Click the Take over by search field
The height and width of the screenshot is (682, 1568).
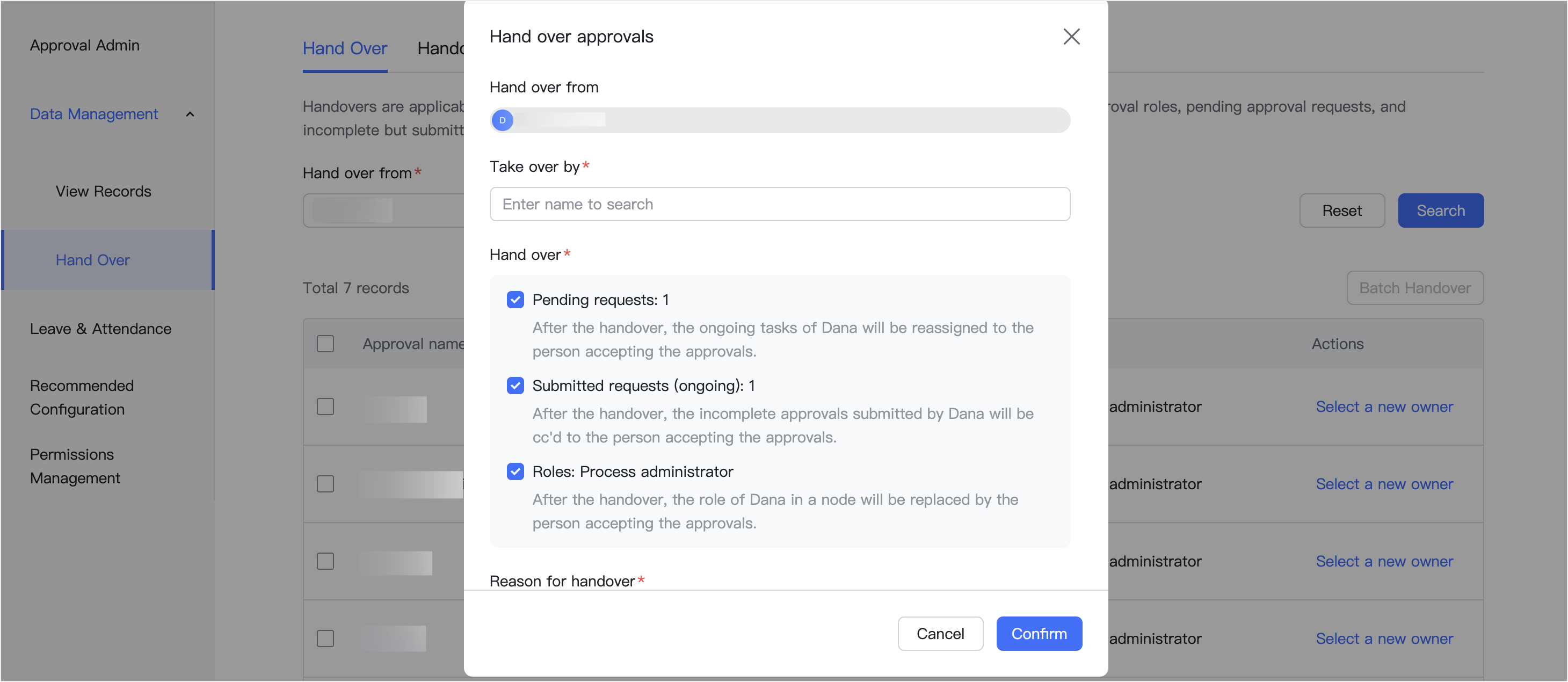(x=779, y=204)
